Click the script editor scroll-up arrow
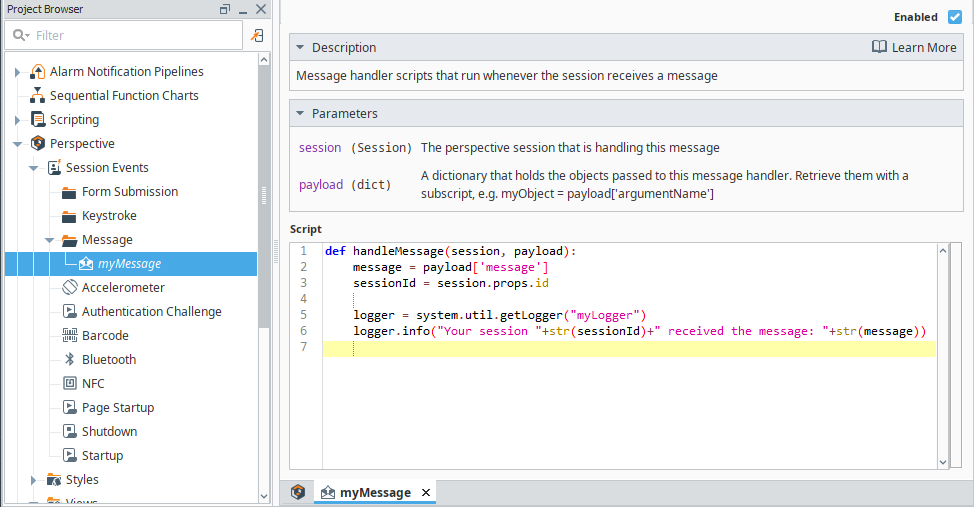 click(x=943, y=250)
